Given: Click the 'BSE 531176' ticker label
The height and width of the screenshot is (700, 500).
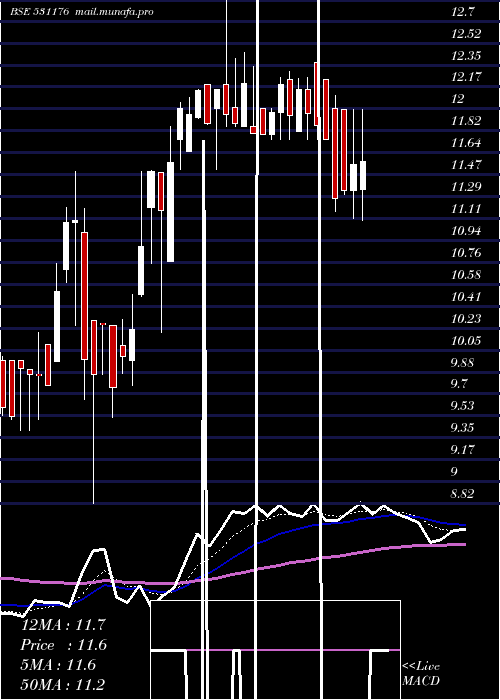Looking at the screenshot, I should [x=40, y=12].
